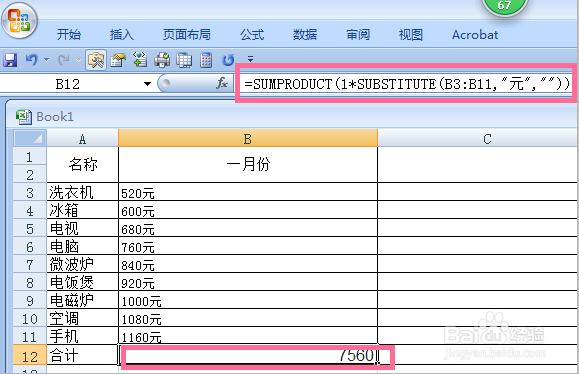The width and height of the screenshot is (579, 374).
Task: Click the Calculator icon in toolbar
Action: tap(206, 60)
